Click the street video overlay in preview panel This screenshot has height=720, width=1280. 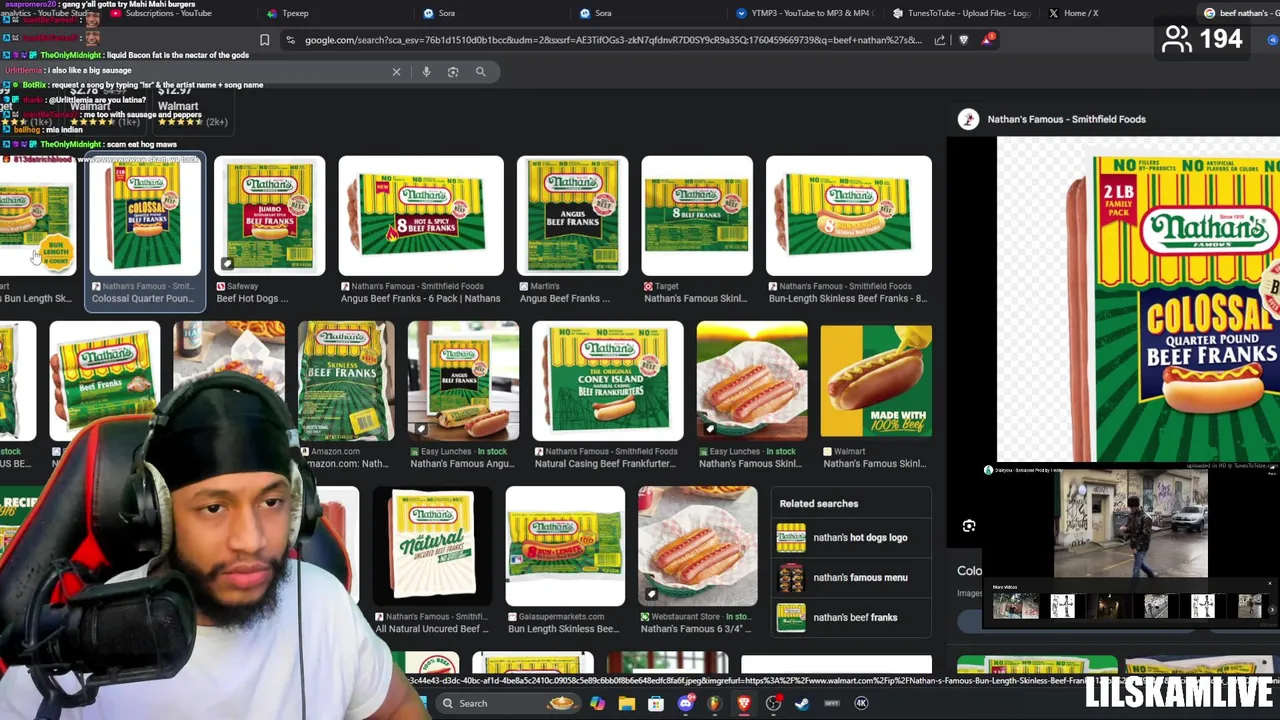tap(1131, 524)
